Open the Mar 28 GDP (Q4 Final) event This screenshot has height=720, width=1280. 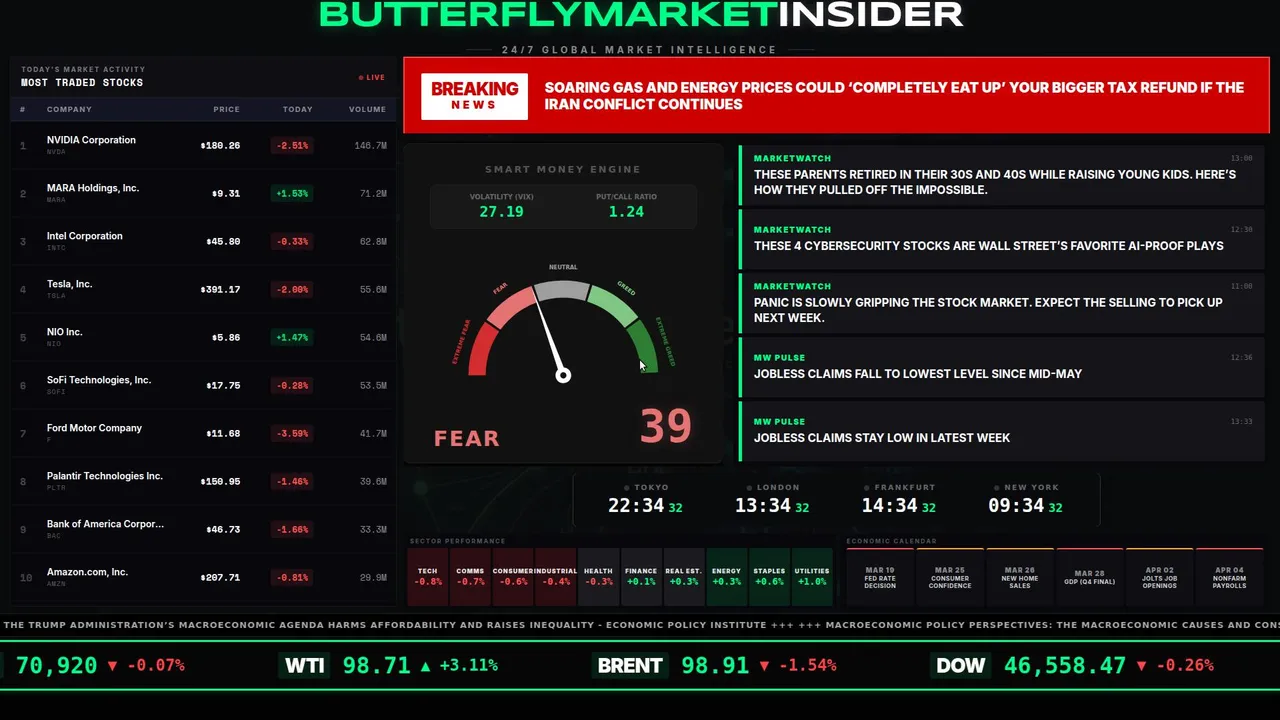1090,577
